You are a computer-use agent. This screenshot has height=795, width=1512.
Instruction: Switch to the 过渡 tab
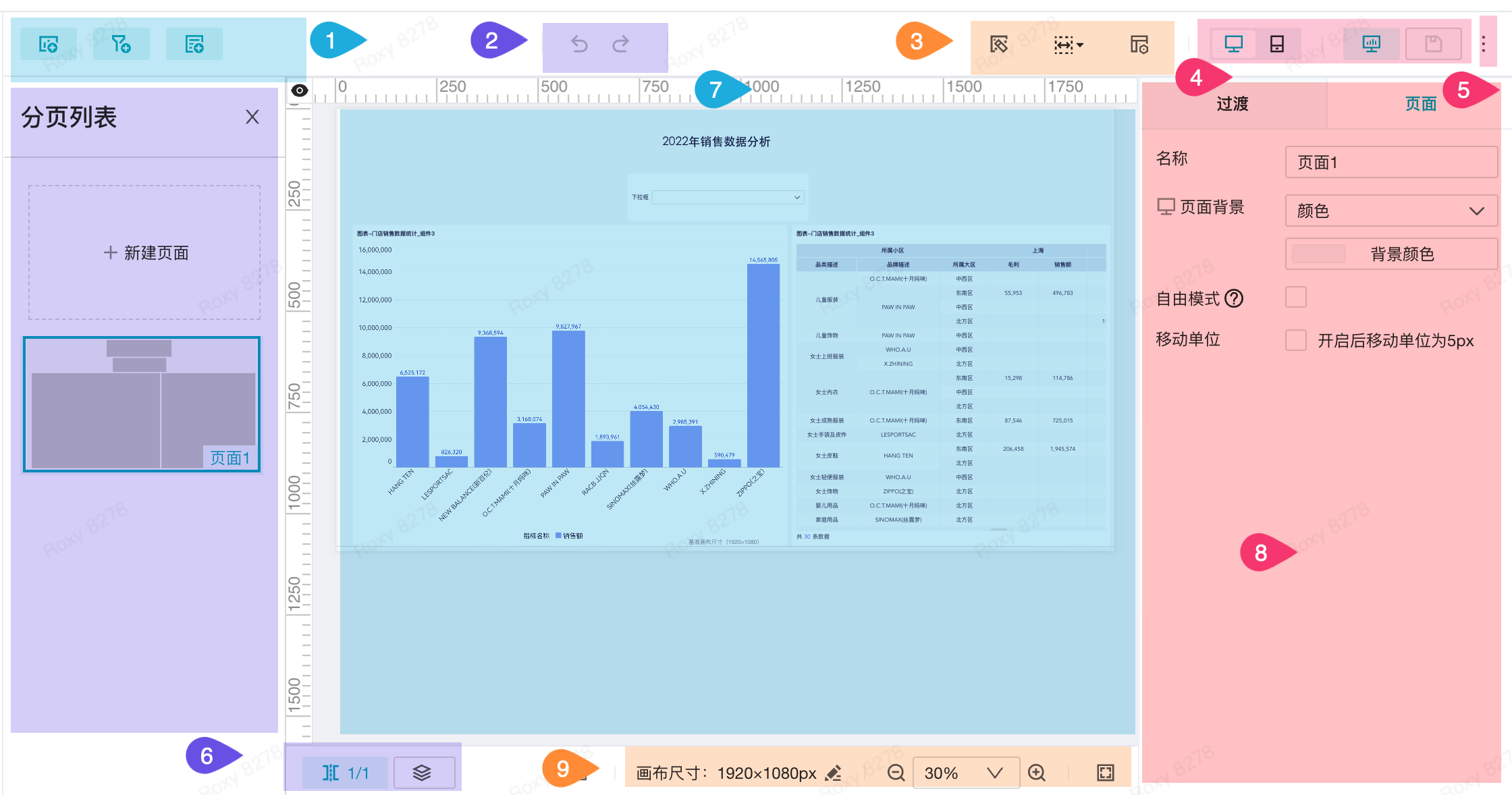click(1233, 104)
